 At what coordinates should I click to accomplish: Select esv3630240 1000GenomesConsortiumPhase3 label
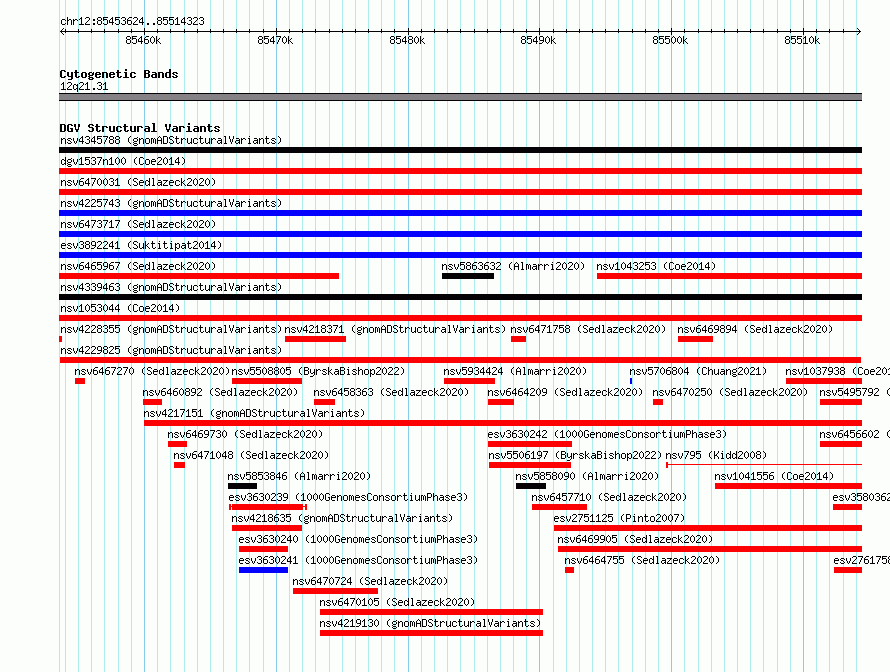click(x=359, y=539)
